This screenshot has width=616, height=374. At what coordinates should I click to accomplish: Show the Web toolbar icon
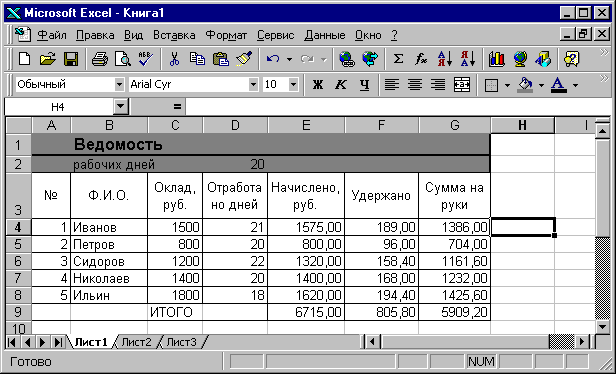370,59
